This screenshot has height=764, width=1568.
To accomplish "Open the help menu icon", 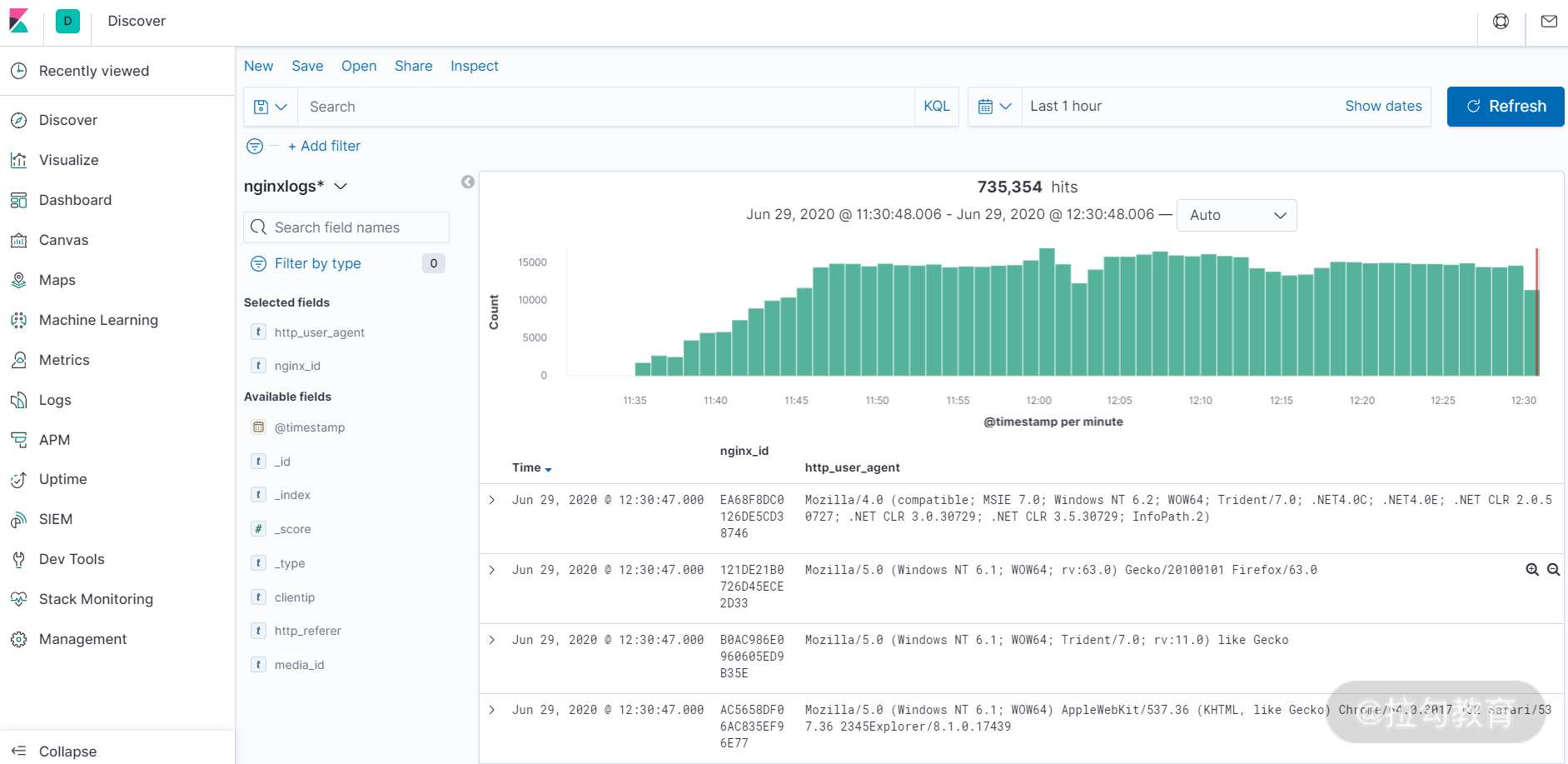I will [1501, 22].
